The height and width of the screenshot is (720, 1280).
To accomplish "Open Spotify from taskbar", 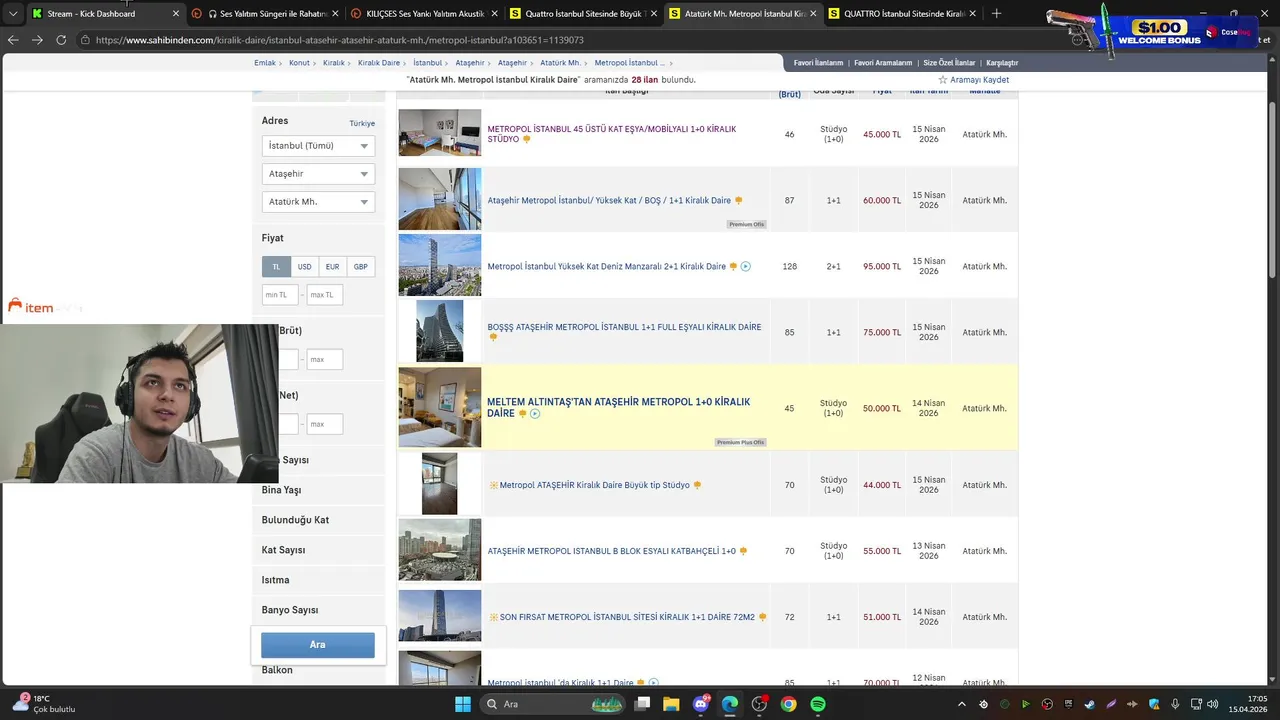I will coord(818,704).
